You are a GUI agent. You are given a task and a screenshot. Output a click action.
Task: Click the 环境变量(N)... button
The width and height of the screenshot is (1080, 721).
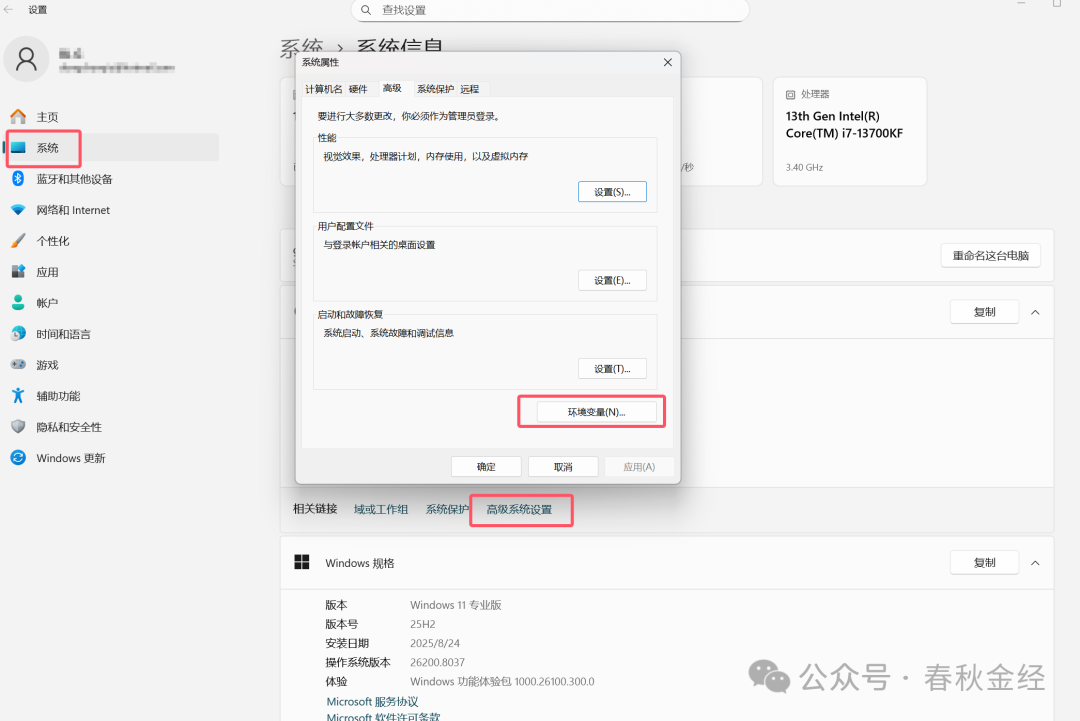(596, 412)
